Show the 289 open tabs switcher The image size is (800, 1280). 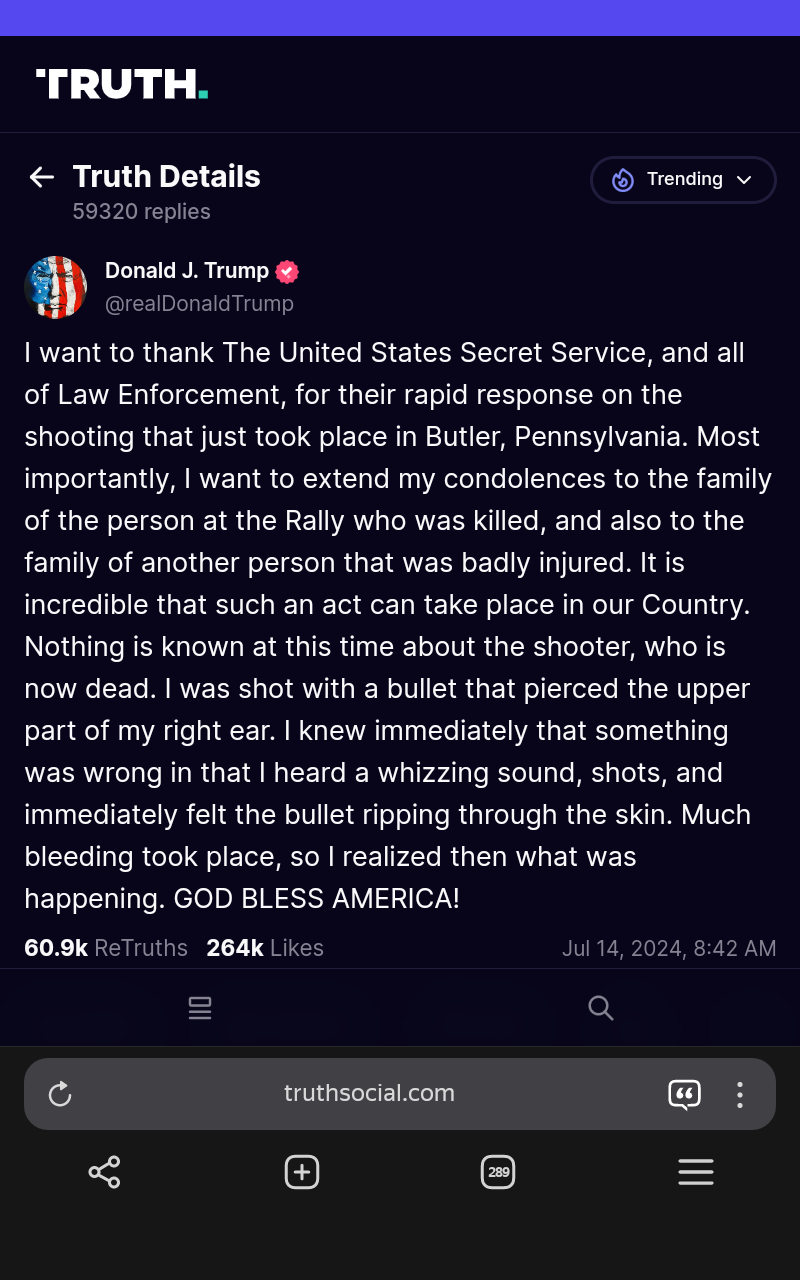(498, 1172)
